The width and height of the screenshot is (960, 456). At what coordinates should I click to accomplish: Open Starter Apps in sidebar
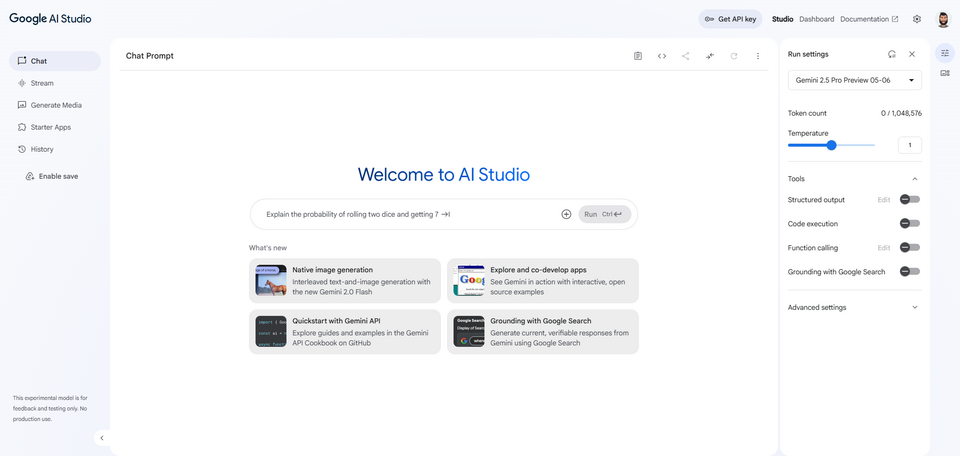(x=55, y=127)
